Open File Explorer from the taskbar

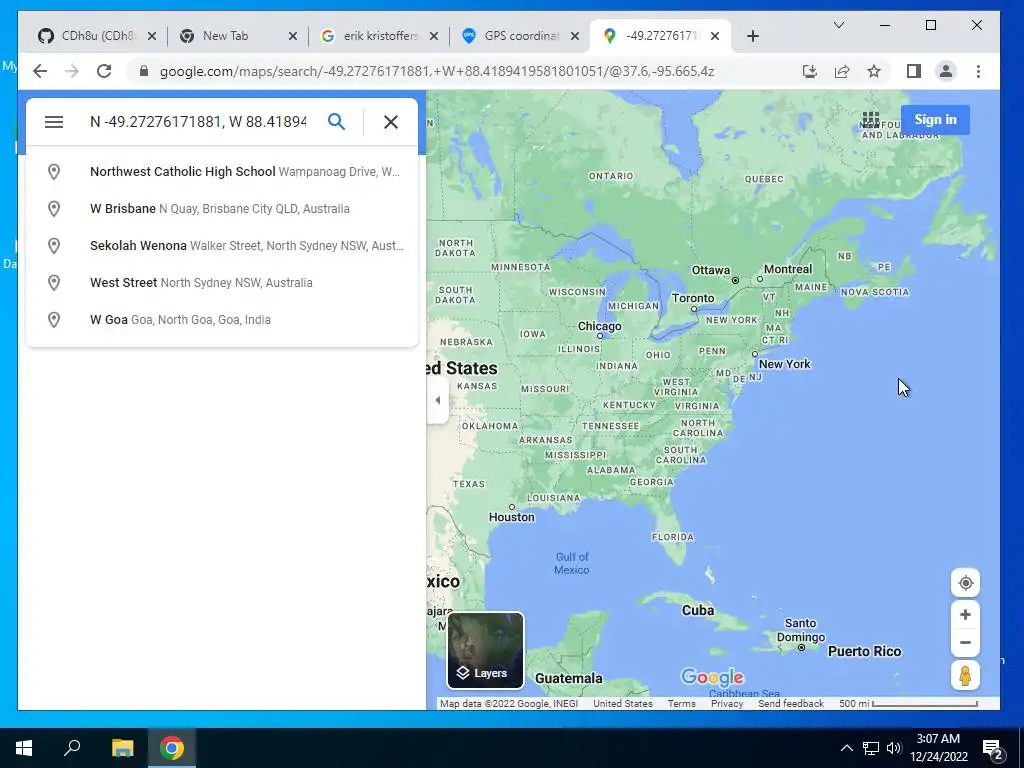(x=122, y=748)
